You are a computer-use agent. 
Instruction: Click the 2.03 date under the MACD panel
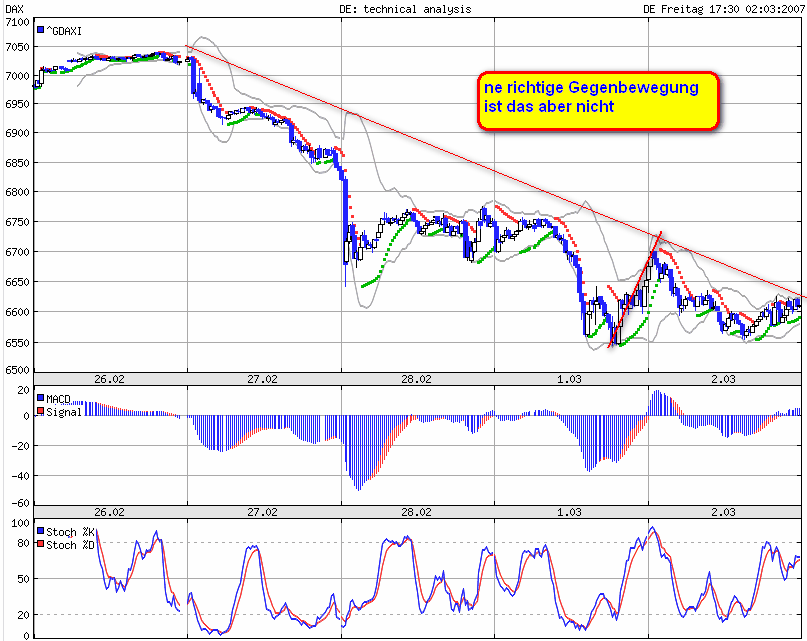(723, 512)
